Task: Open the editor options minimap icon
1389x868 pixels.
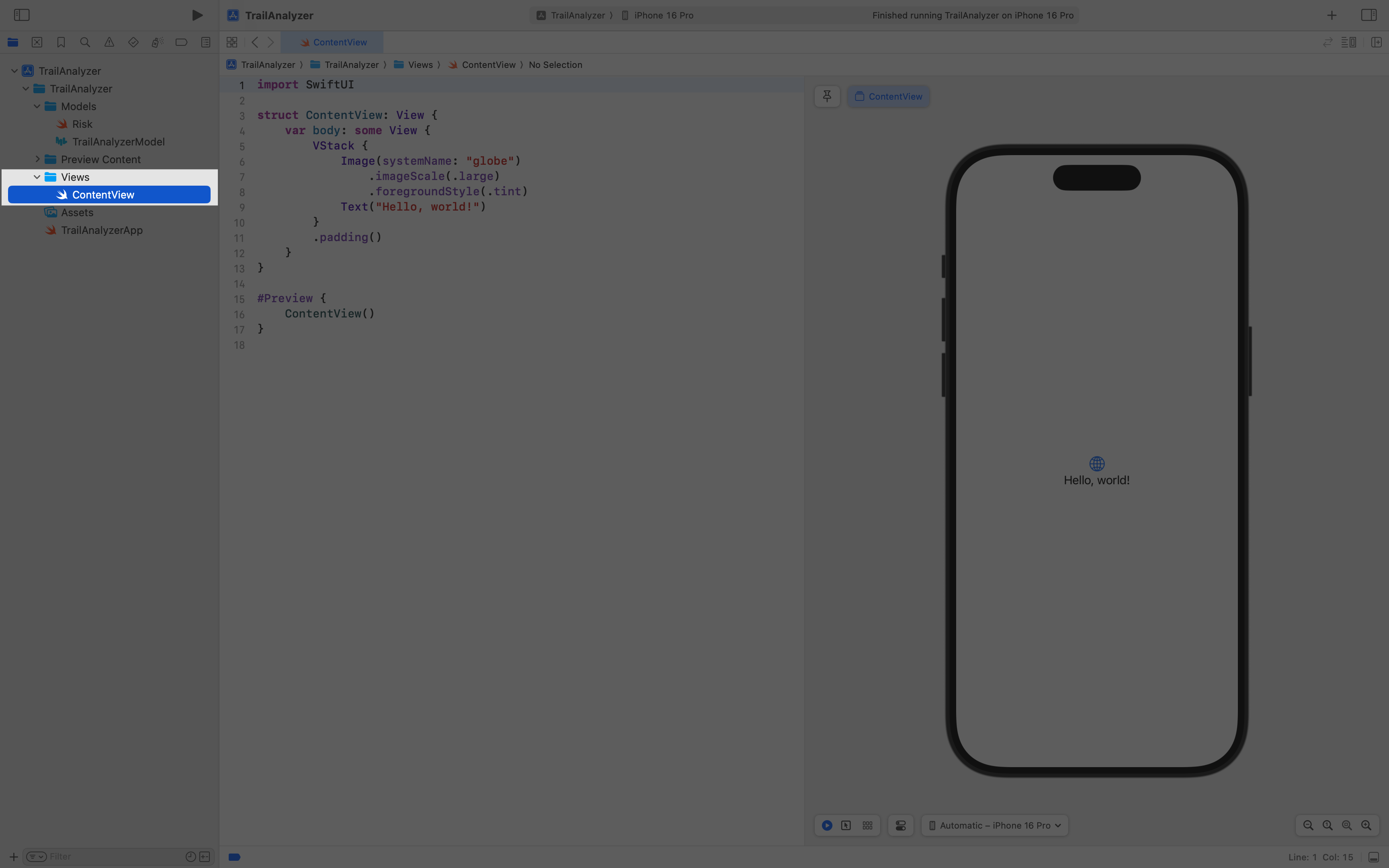Action: (1349, 42)
